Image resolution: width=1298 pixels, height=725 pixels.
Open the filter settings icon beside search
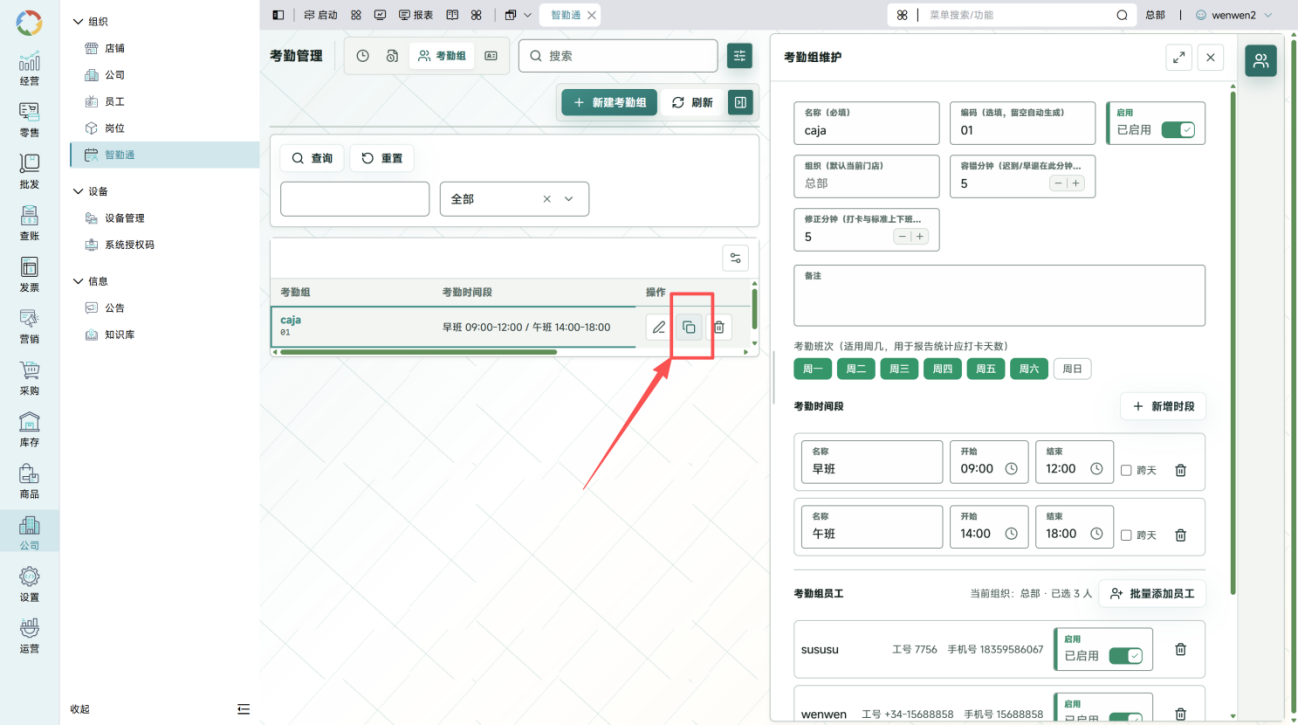pyautogui.click(x=740, y=56)
